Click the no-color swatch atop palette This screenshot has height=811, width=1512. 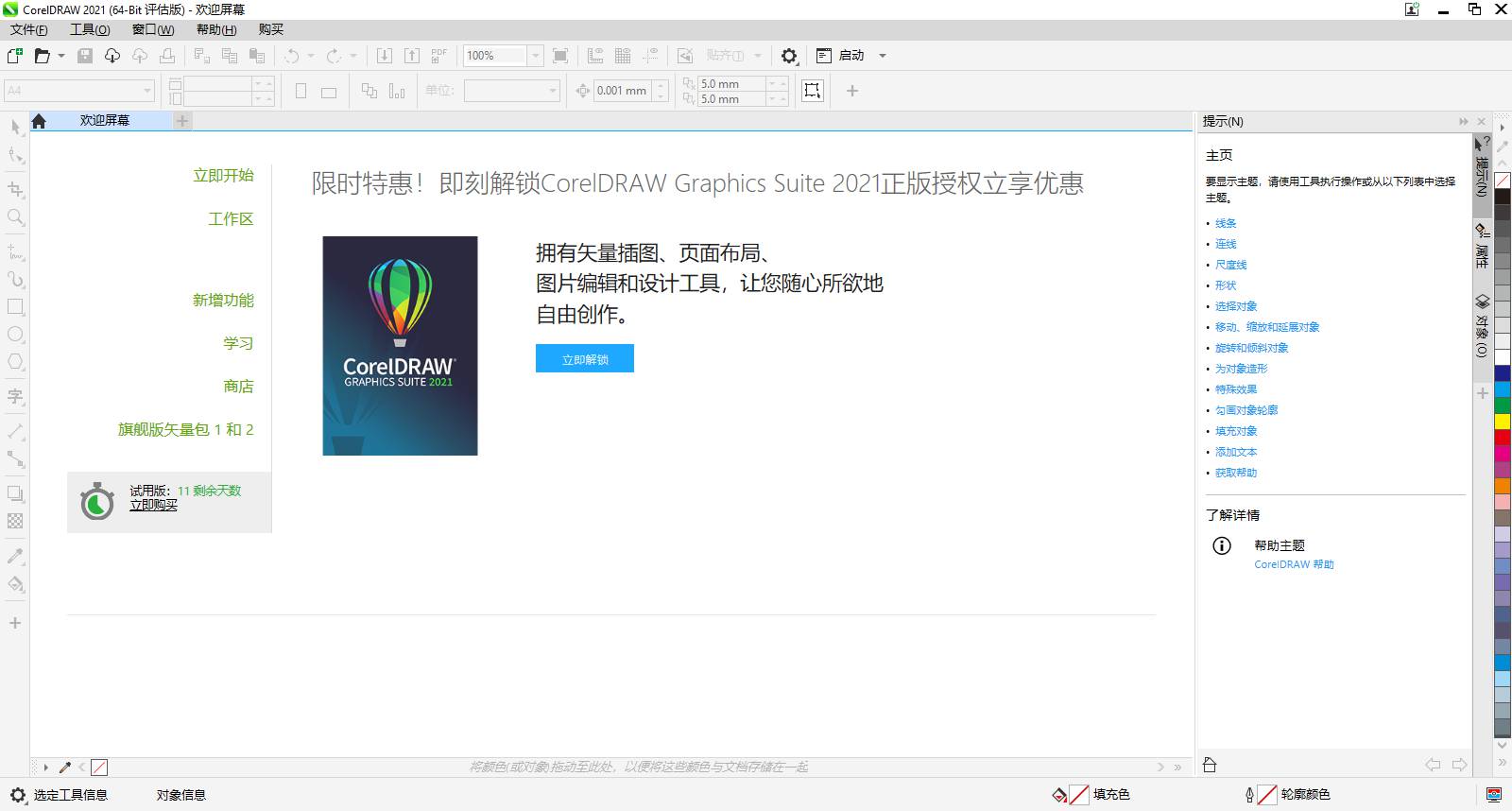point(1502,181)
